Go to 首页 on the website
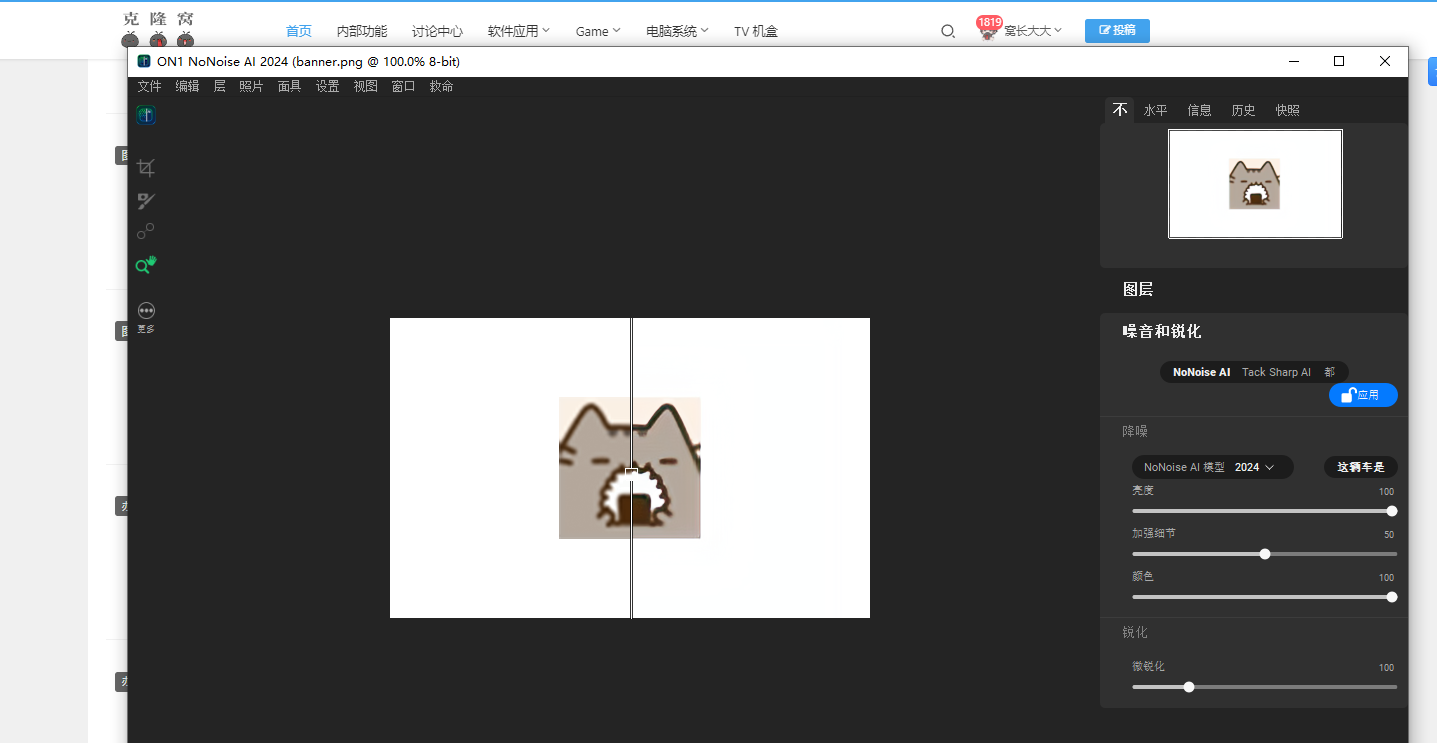Screen dimensions: 1437x743 299,31
